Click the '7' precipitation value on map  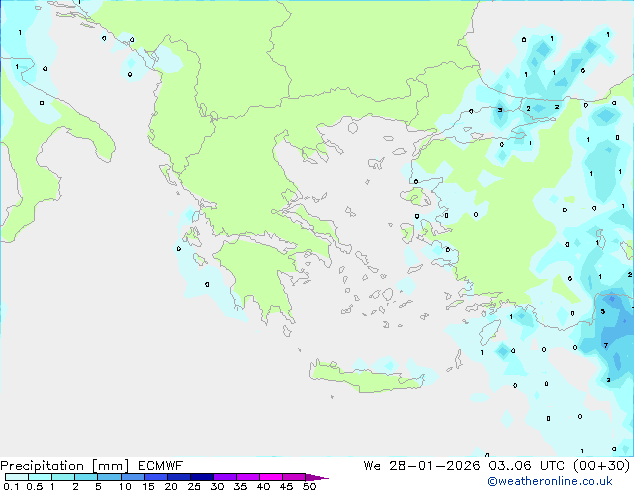pos(605,345)
